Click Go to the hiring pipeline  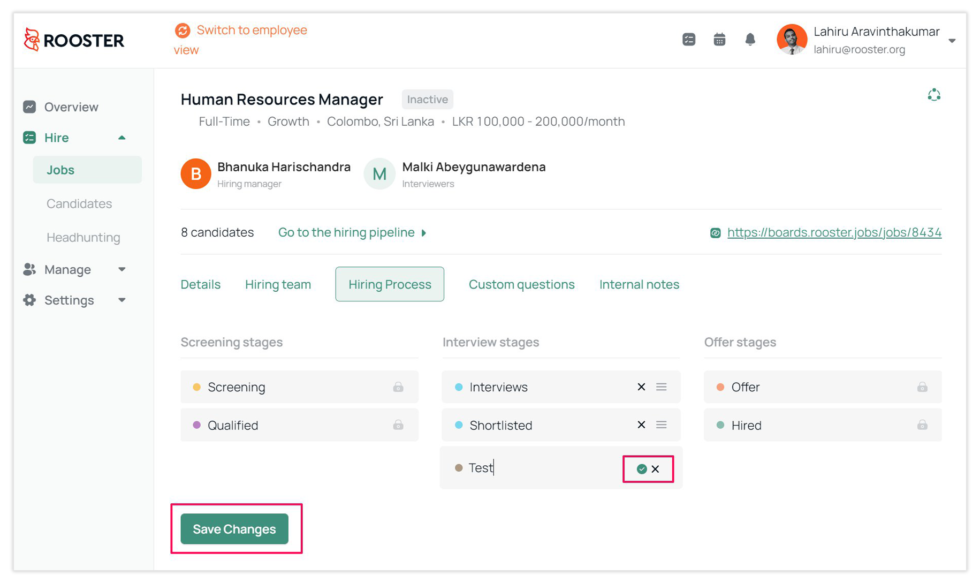coord(349,231)
